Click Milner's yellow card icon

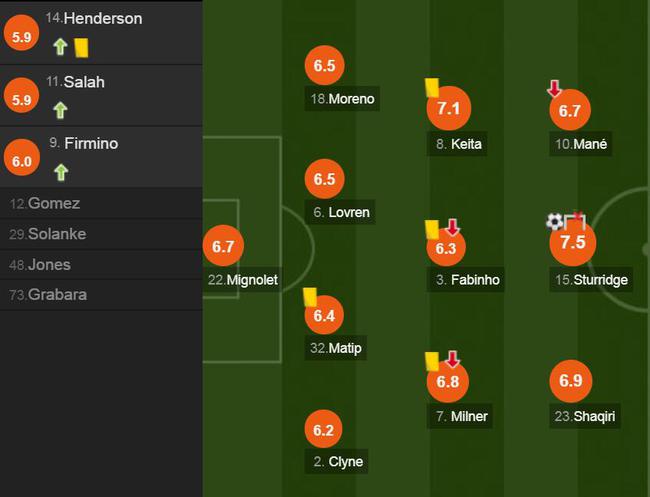tap(432, 361)
